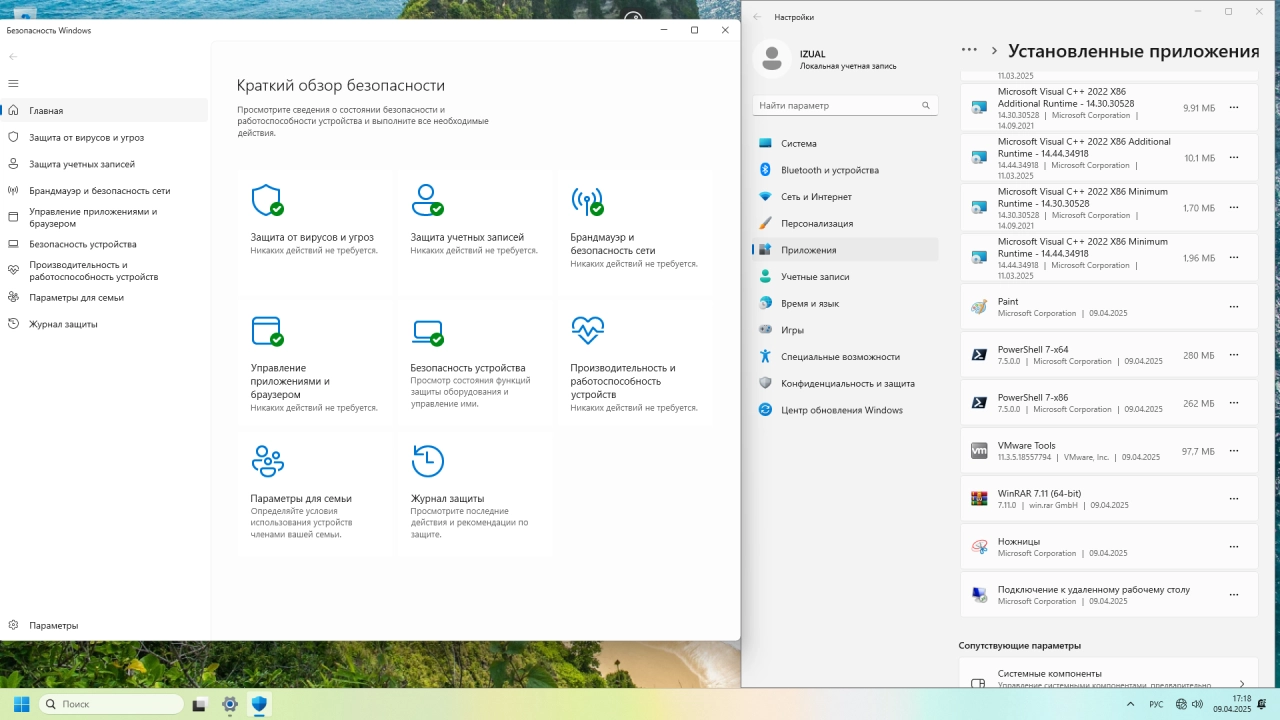This screenshot has width=1280, height=720.
Task: Open the protection history clock tile icon
Action: (x=427, y=461)
